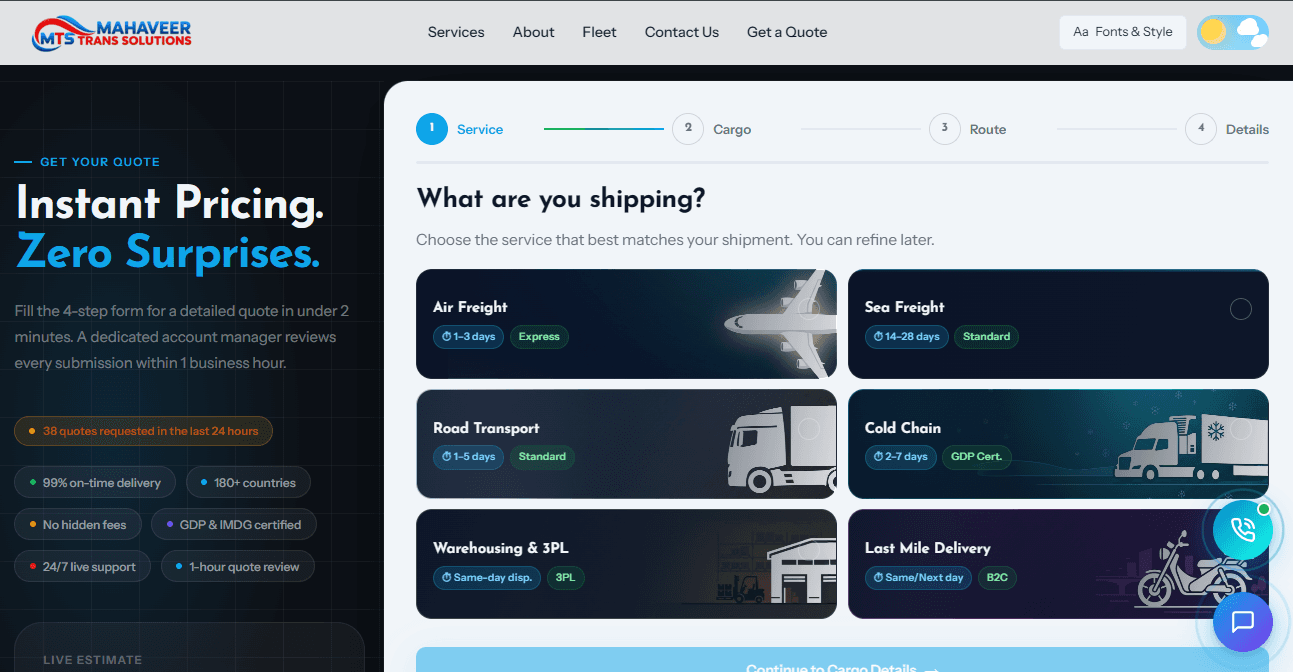The image size is (1293, 672).
Task: Open the Fonts & Style panel
Action: (1123, 32)
